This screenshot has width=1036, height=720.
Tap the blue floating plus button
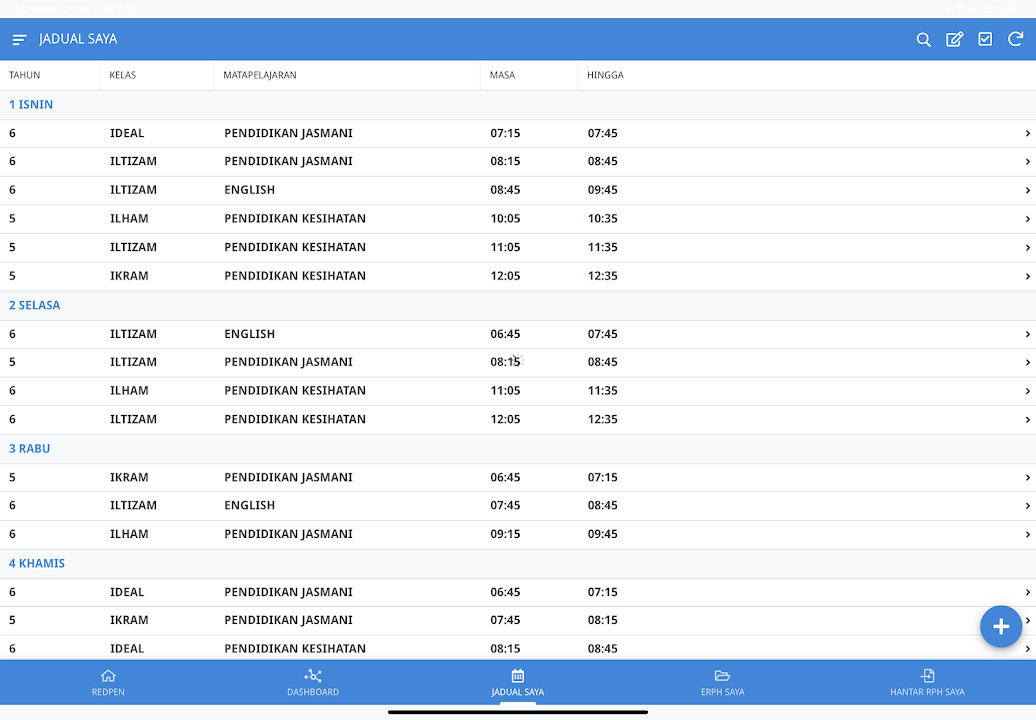1000,626
